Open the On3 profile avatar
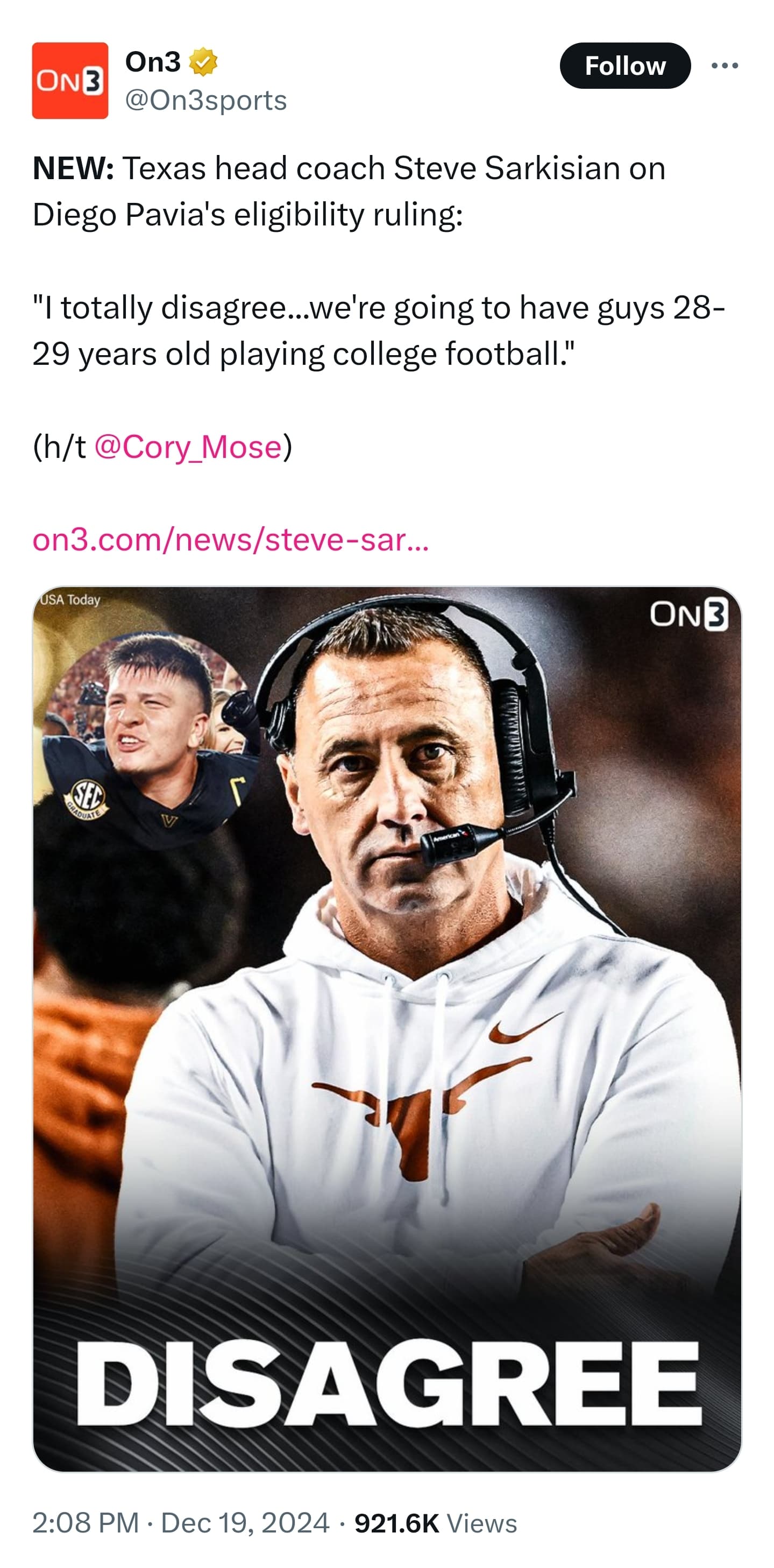Screen dimensions: 774x1568 pos(70,80)
